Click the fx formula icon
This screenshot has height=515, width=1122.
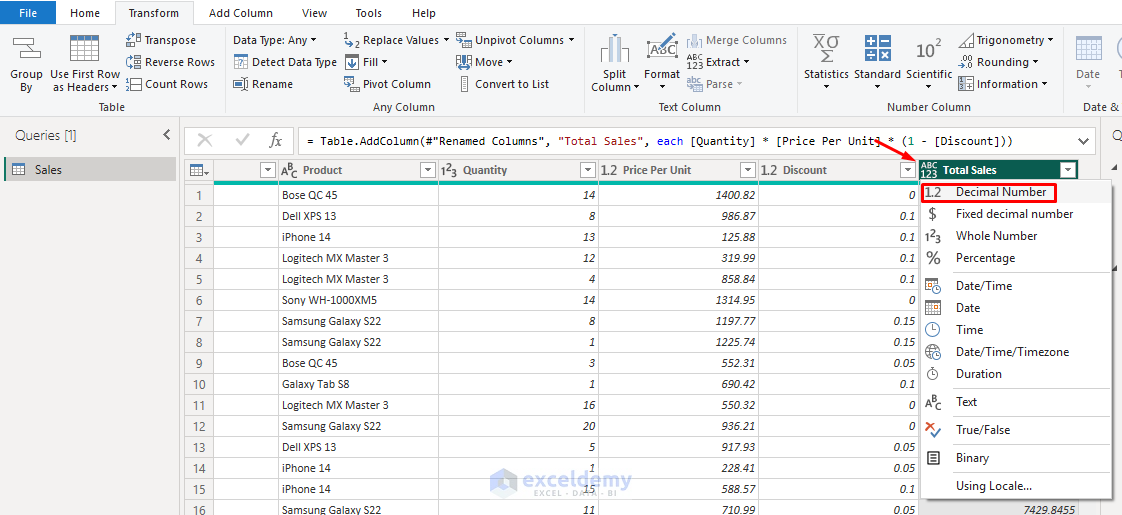coord(275,140)
